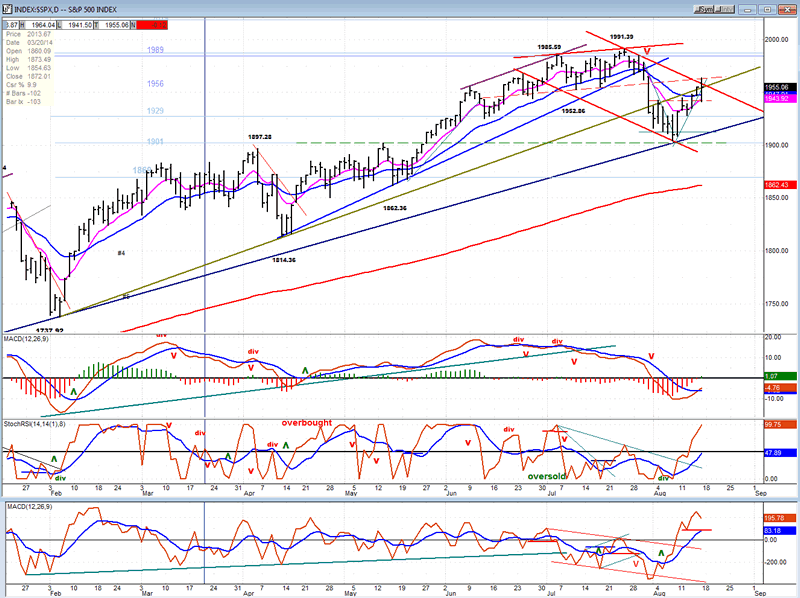The image size is (800, 598).
Task: Click the 1952.86 annotation
Action: (573, 111)
